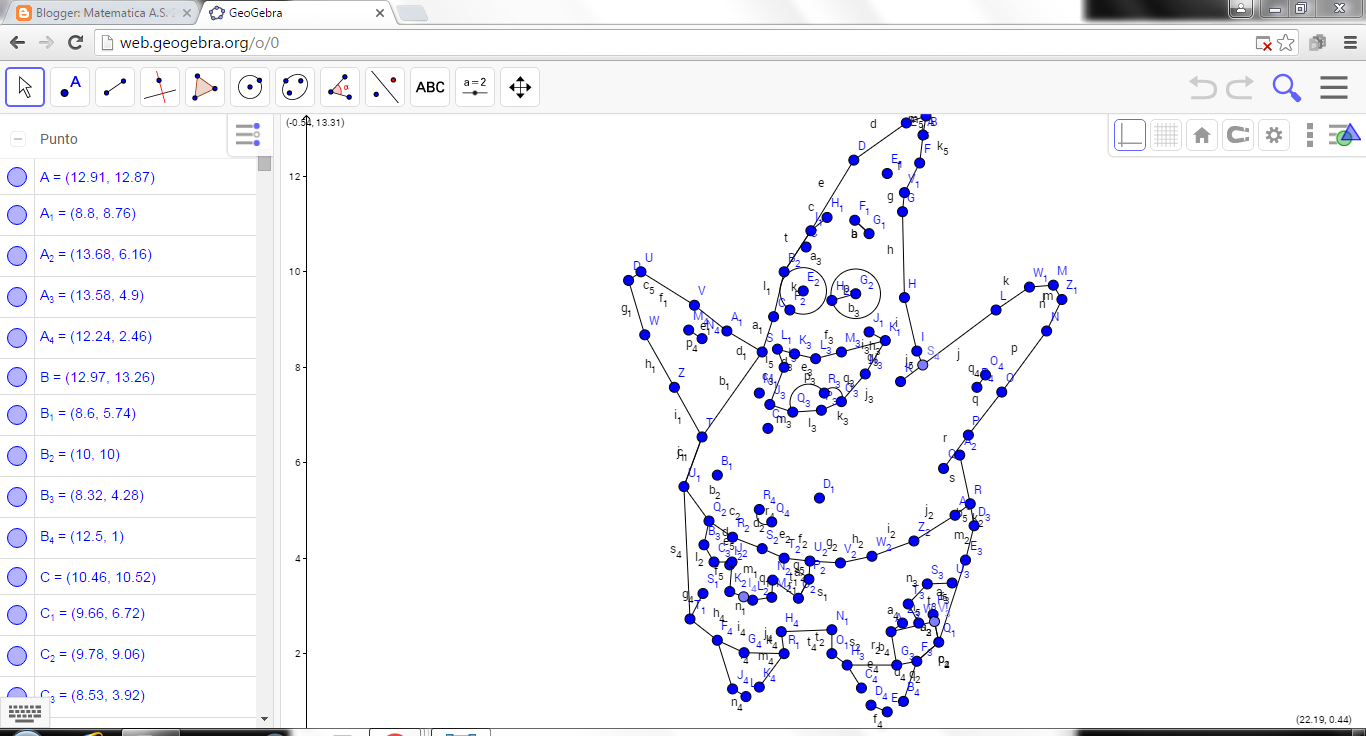Open algebra view sorting options
Viewport: 1366px width, 736px height.
[x=248, y=134]
